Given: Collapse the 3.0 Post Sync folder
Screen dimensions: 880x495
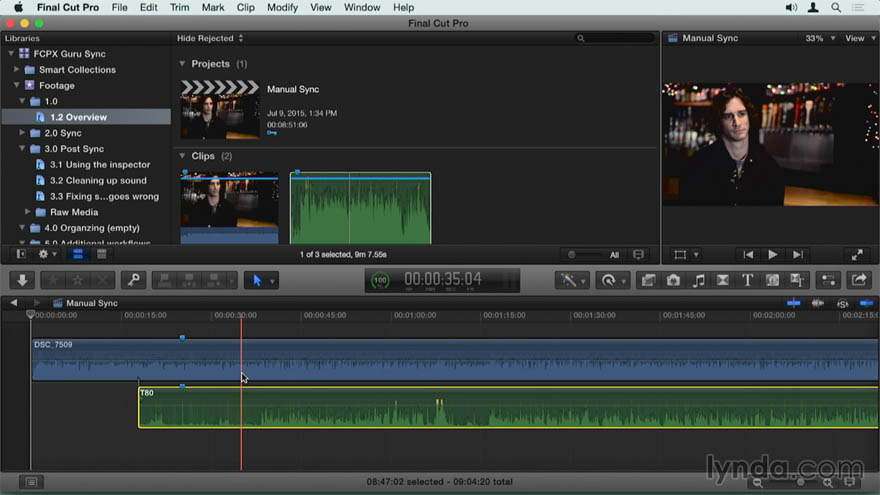Looking at the screenshot, I should click(22, 149).
